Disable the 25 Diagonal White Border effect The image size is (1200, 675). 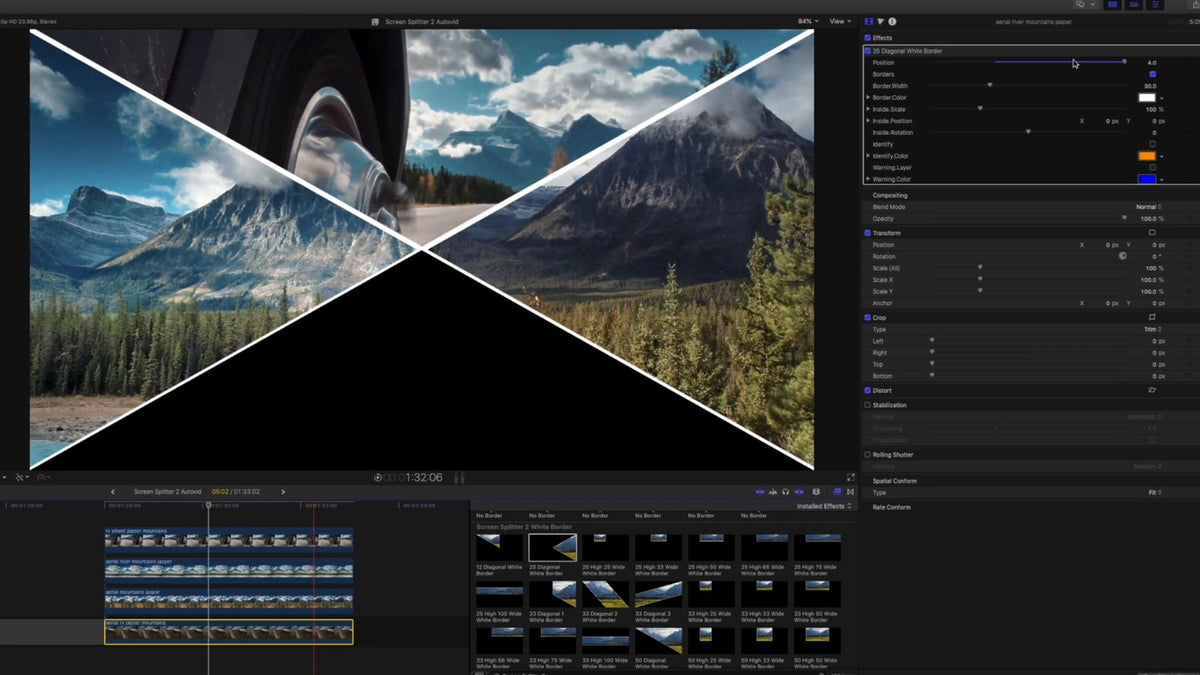click(x=867, y=51)
